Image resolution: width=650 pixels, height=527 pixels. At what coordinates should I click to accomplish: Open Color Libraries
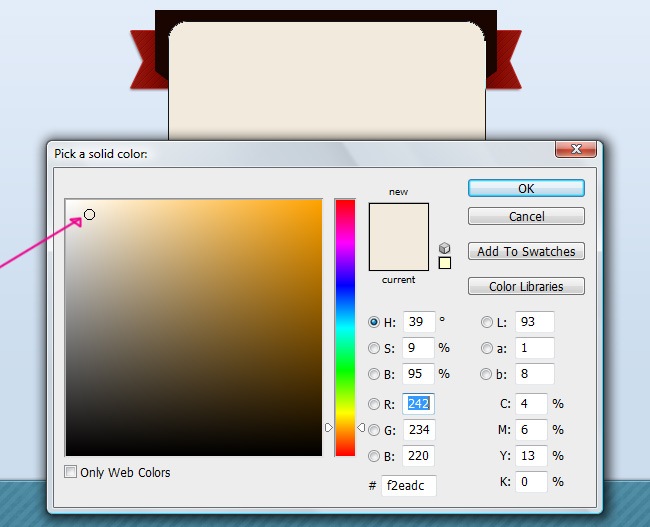point(526,286)
